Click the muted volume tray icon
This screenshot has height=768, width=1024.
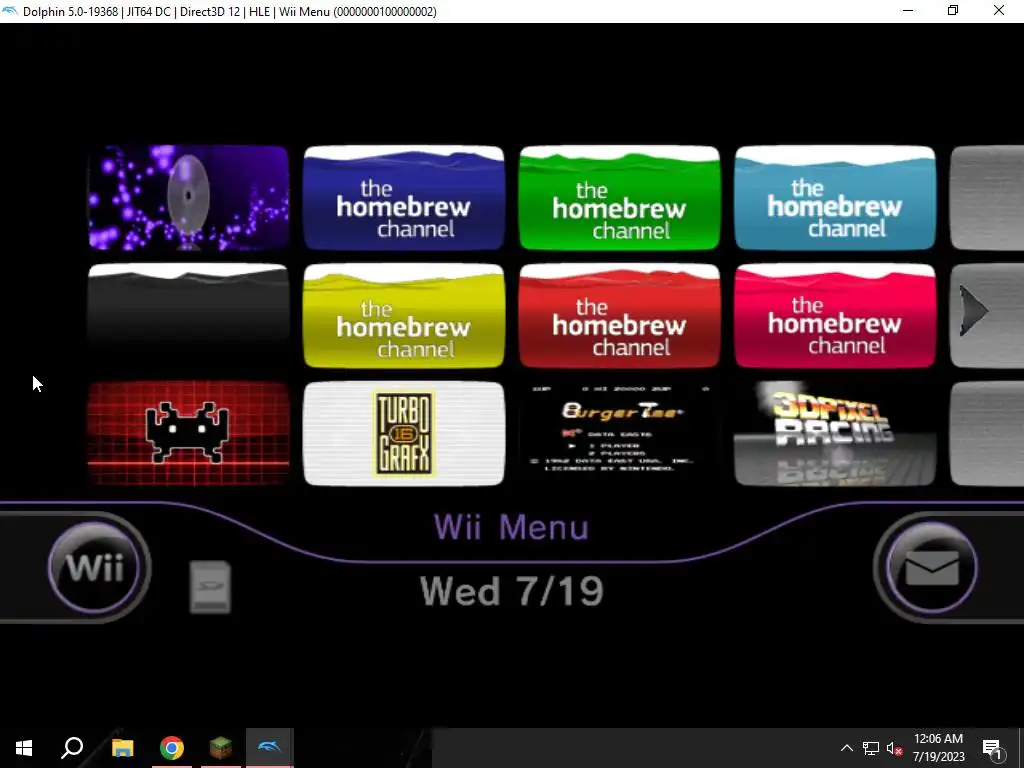tap(894, 748)
